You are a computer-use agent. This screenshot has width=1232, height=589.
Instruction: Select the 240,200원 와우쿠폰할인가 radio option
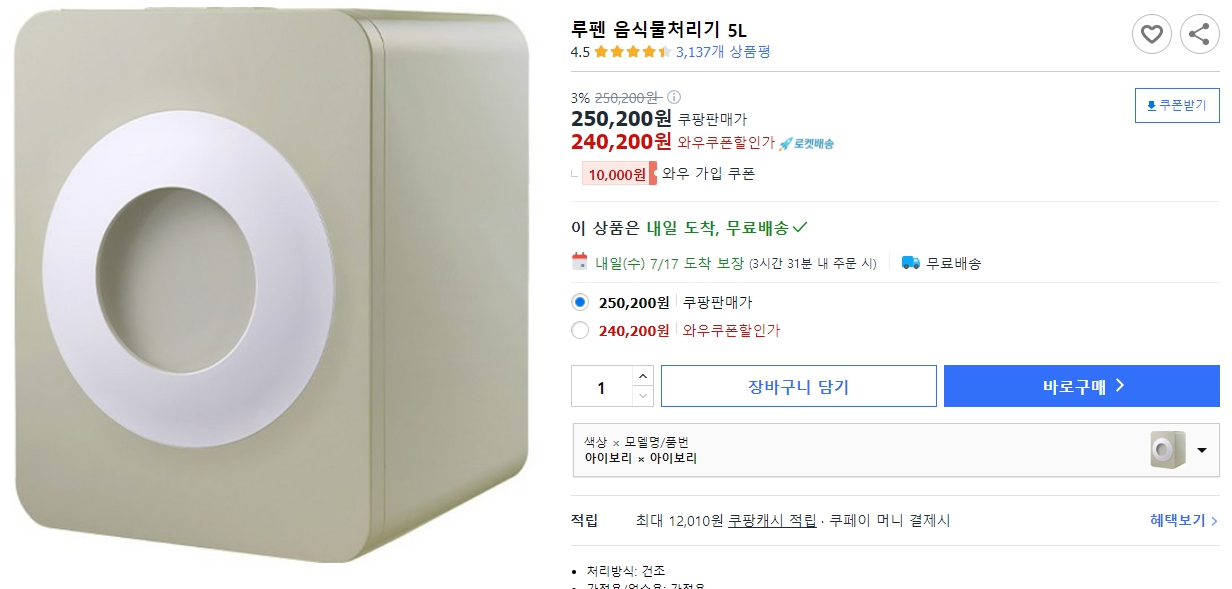tap(578, 330)
